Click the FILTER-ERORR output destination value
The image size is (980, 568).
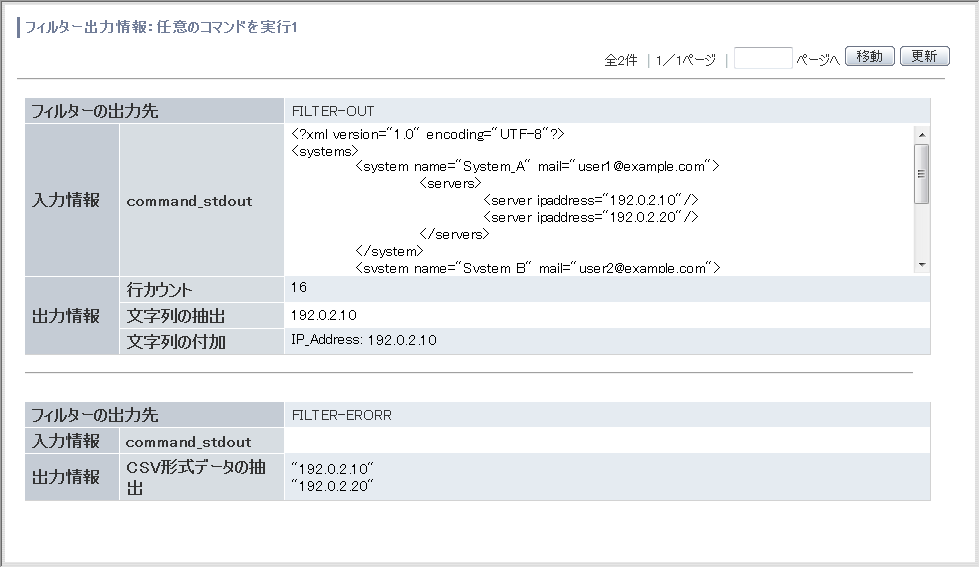[342, 416]
